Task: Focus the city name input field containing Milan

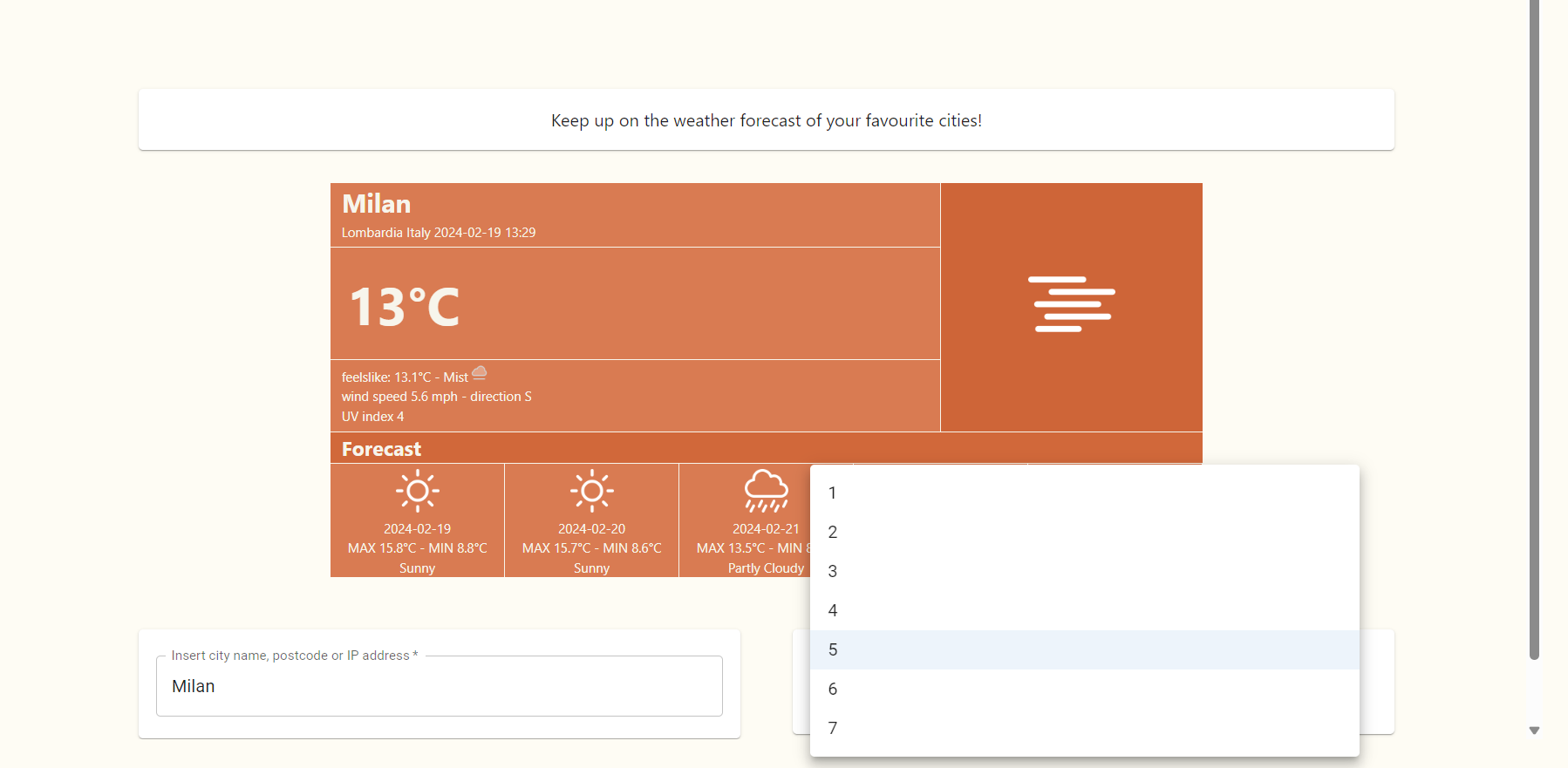Action: point(440,686)
